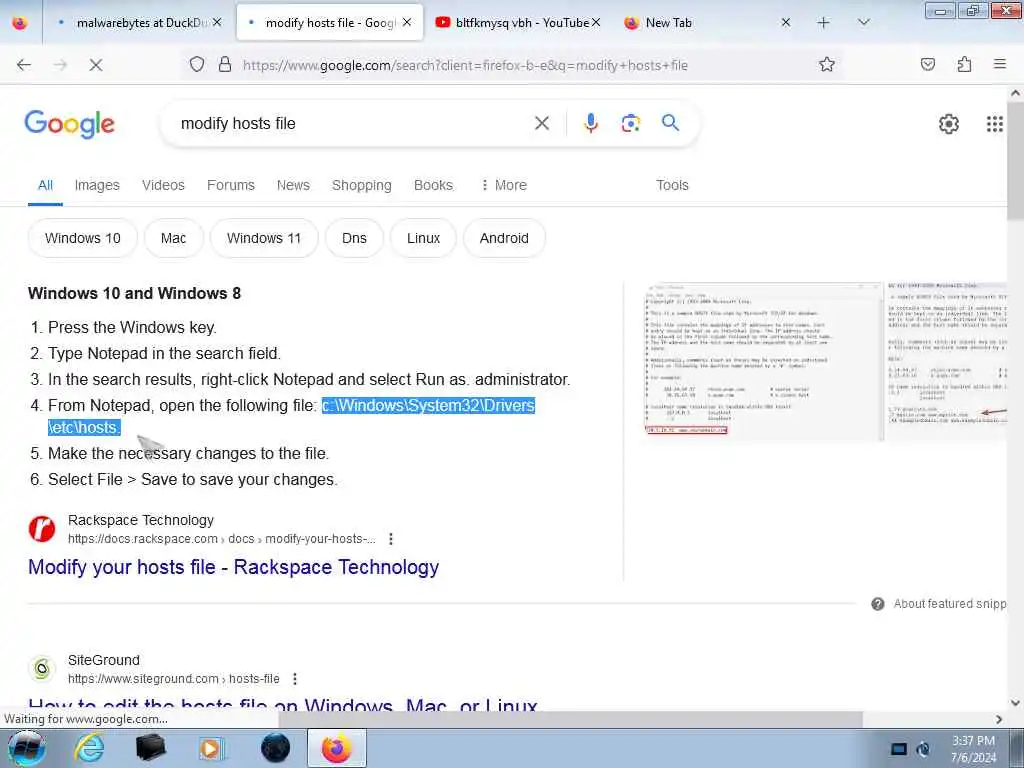
Task: Open Windows Media Player taskbar icon
Action: [x=212, y=748]
